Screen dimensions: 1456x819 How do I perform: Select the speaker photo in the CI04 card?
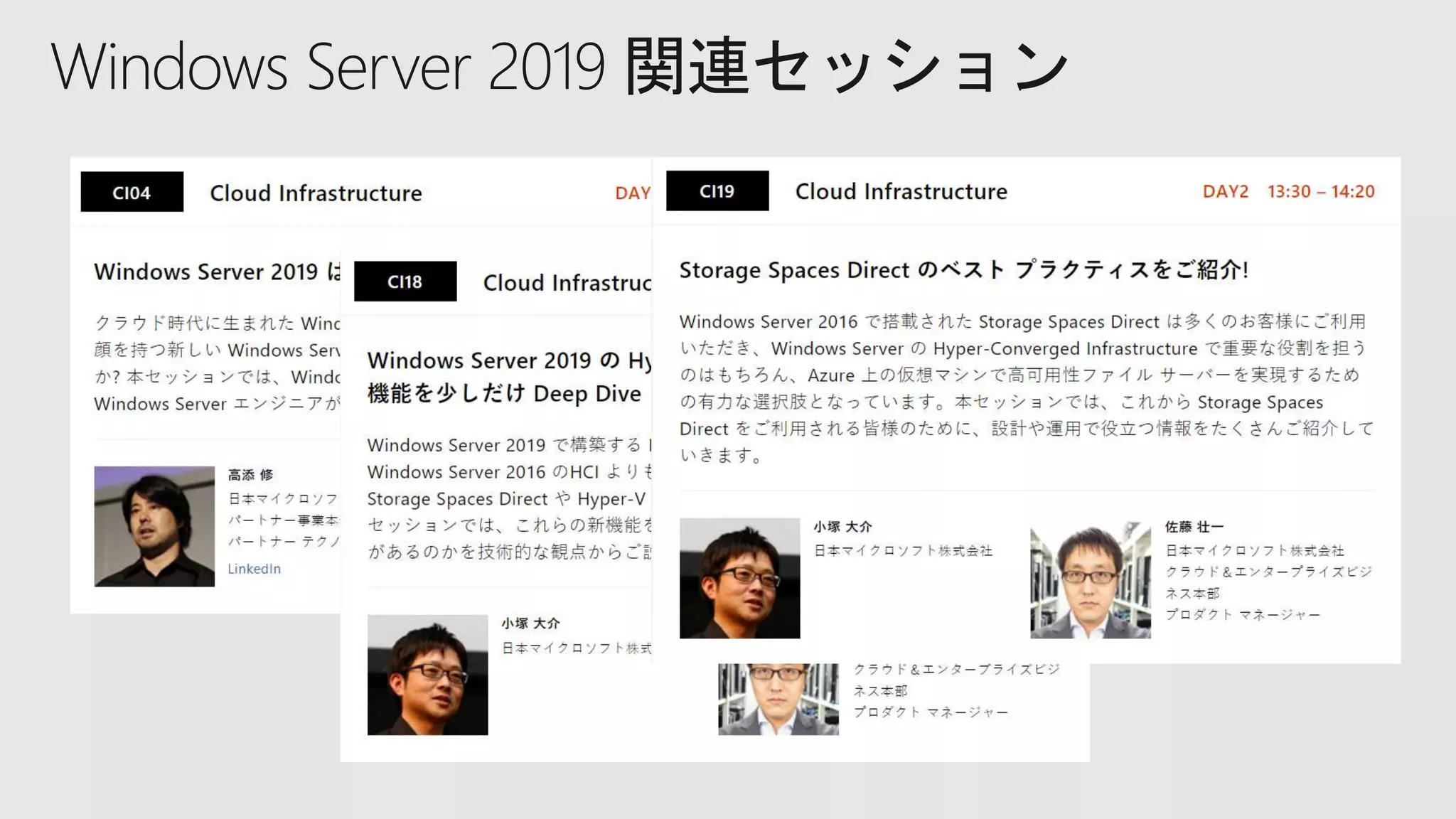154,526
